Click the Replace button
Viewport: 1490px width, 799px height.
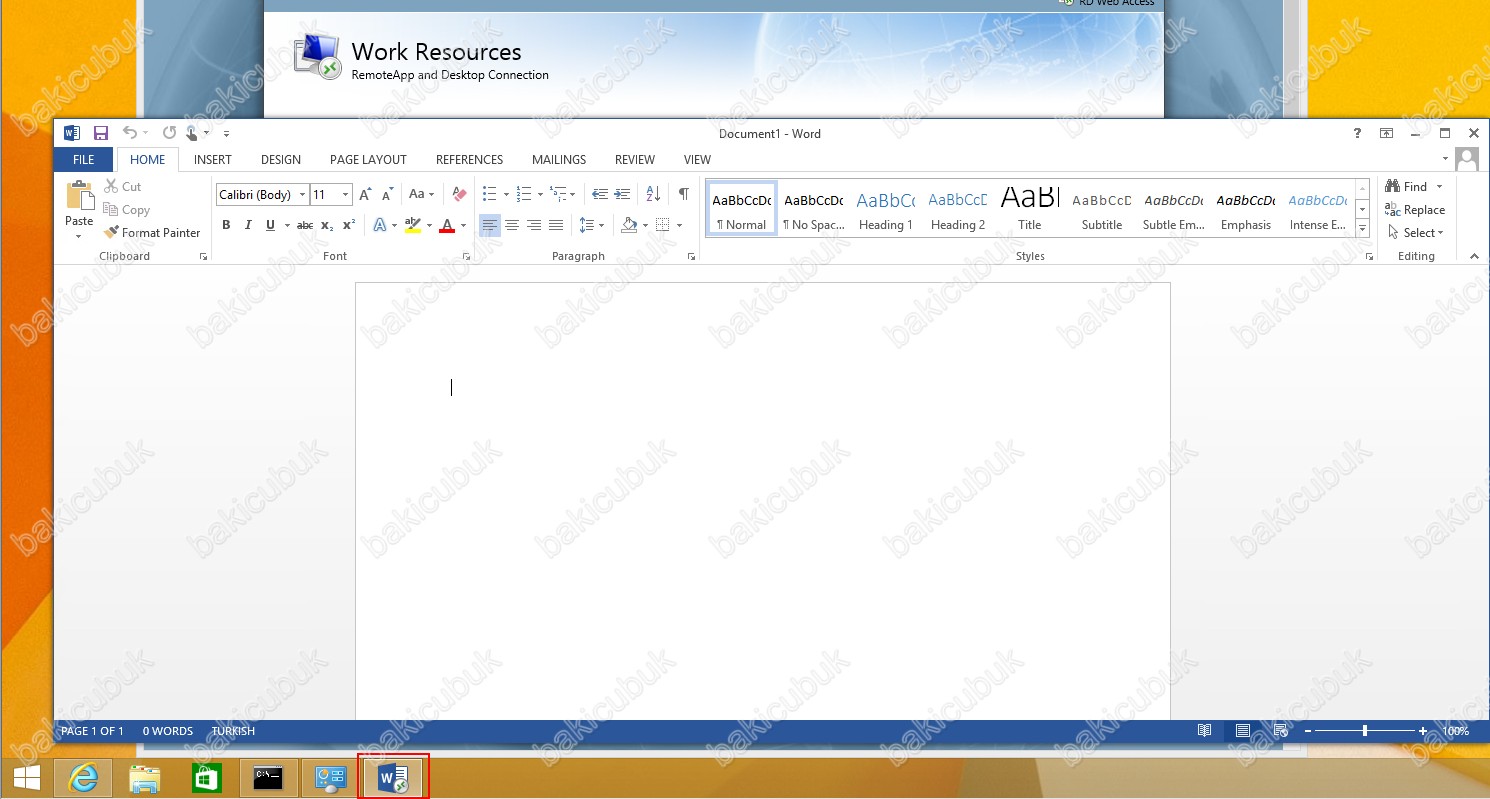pyautogui.click(x=1415, y=210)
